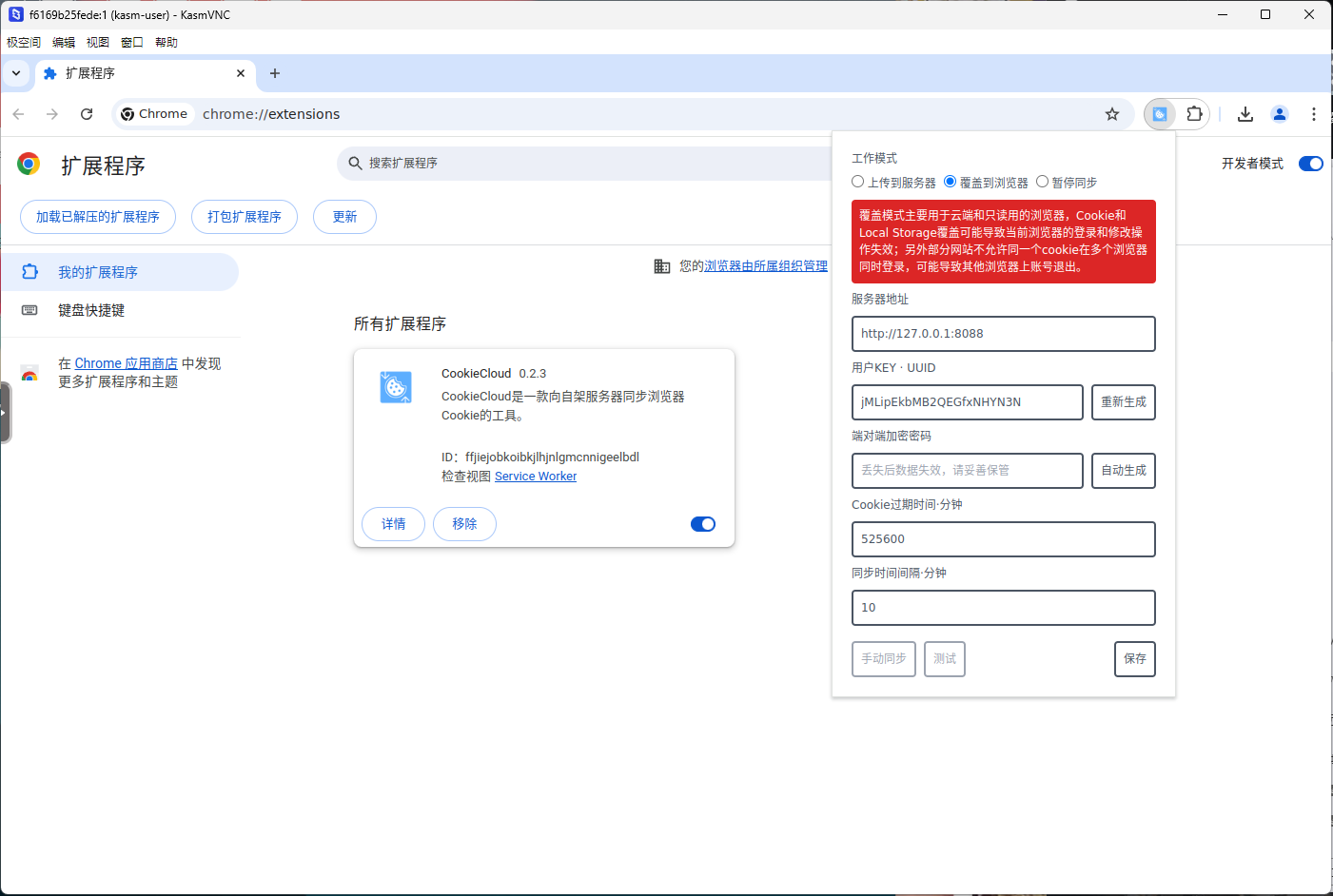The height and width of the screenshot is (896, 1333).
Task: Open the profile avatar icon
Action: click(1280, 114)
